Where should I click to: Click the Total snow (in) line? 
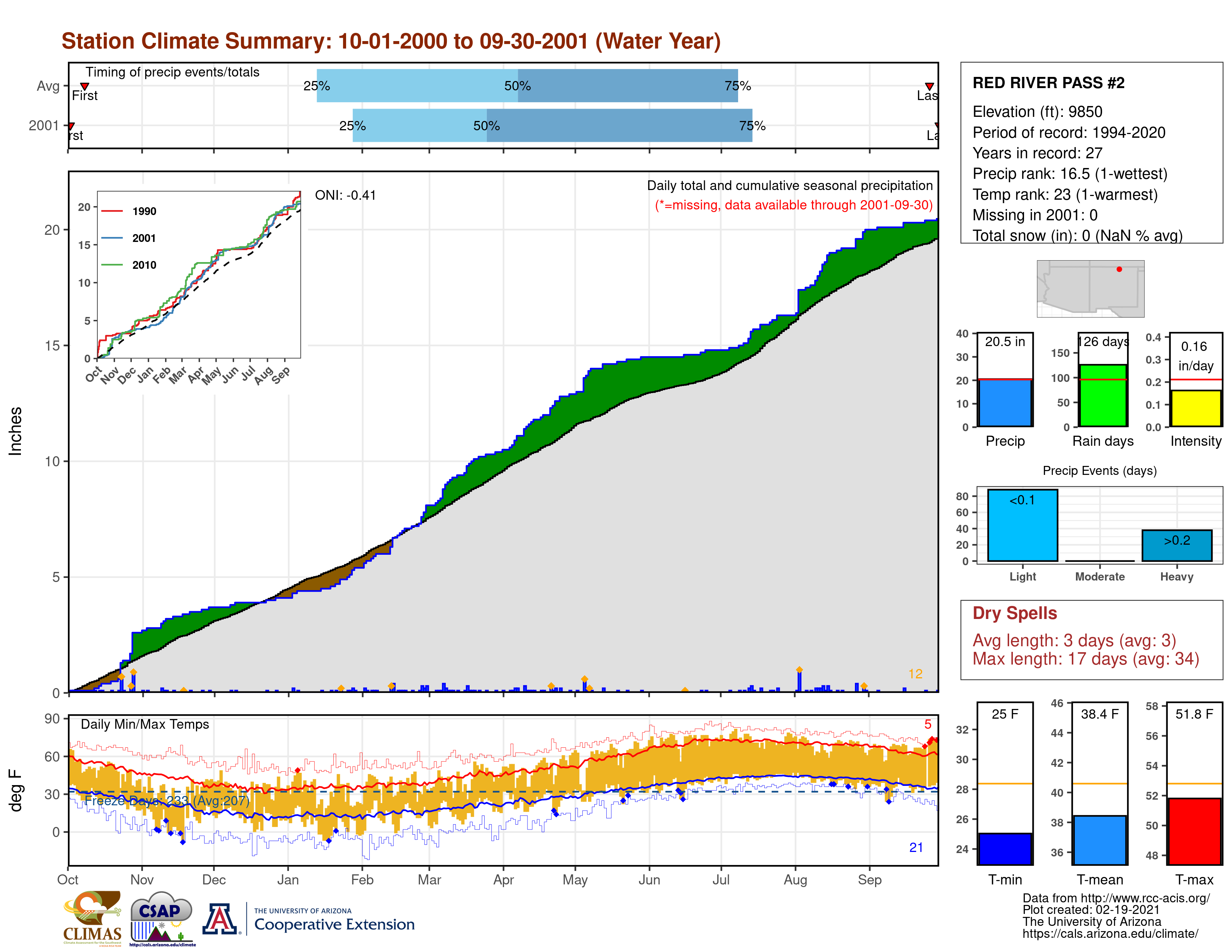point(1077,236)
